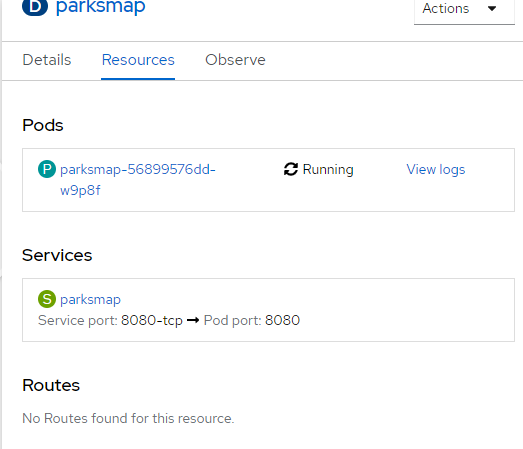Click the Services section heading
The image size is (523, 449).
coord(57,256)
